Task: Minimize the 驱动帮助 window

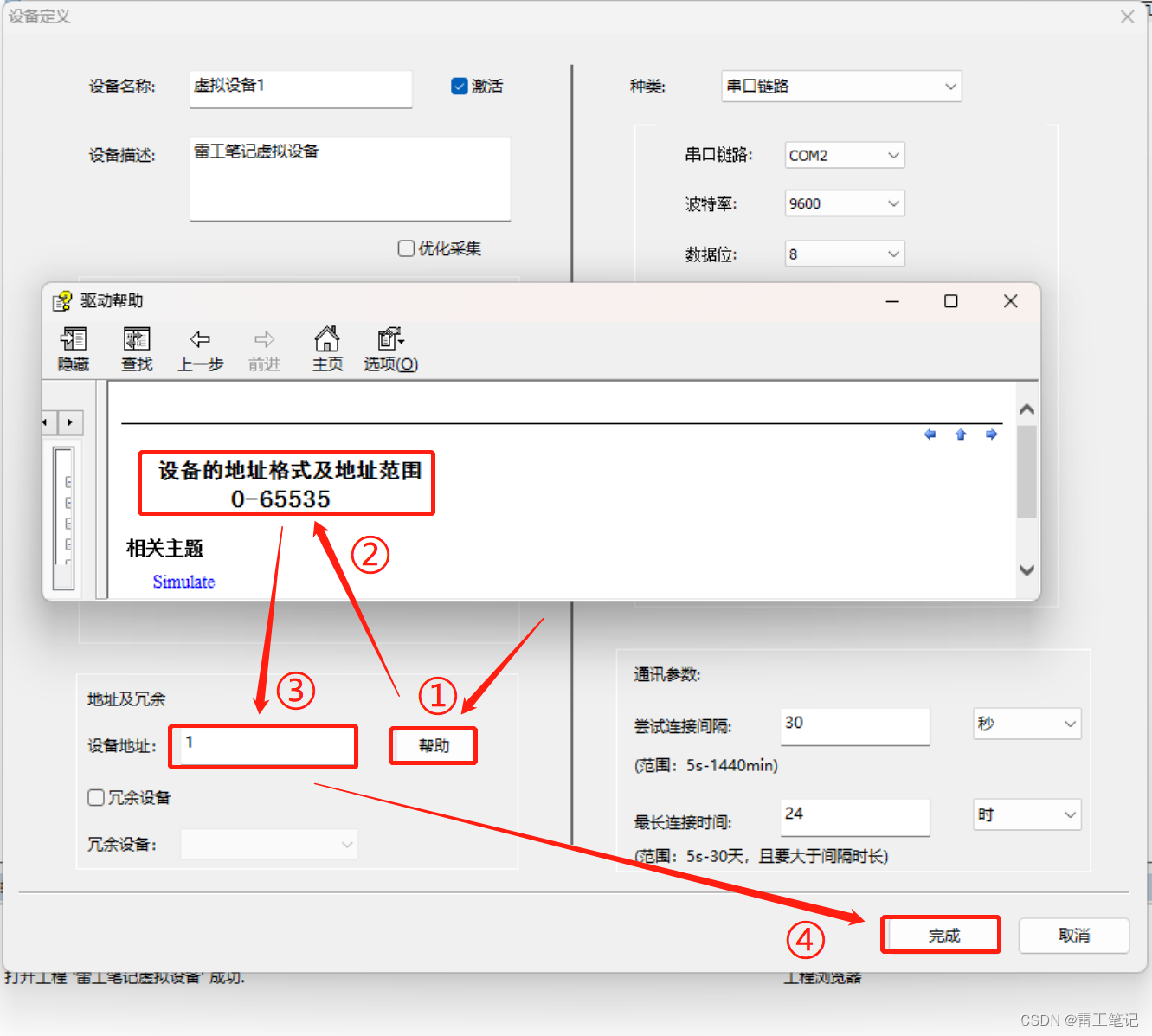Action: [892, 301]
